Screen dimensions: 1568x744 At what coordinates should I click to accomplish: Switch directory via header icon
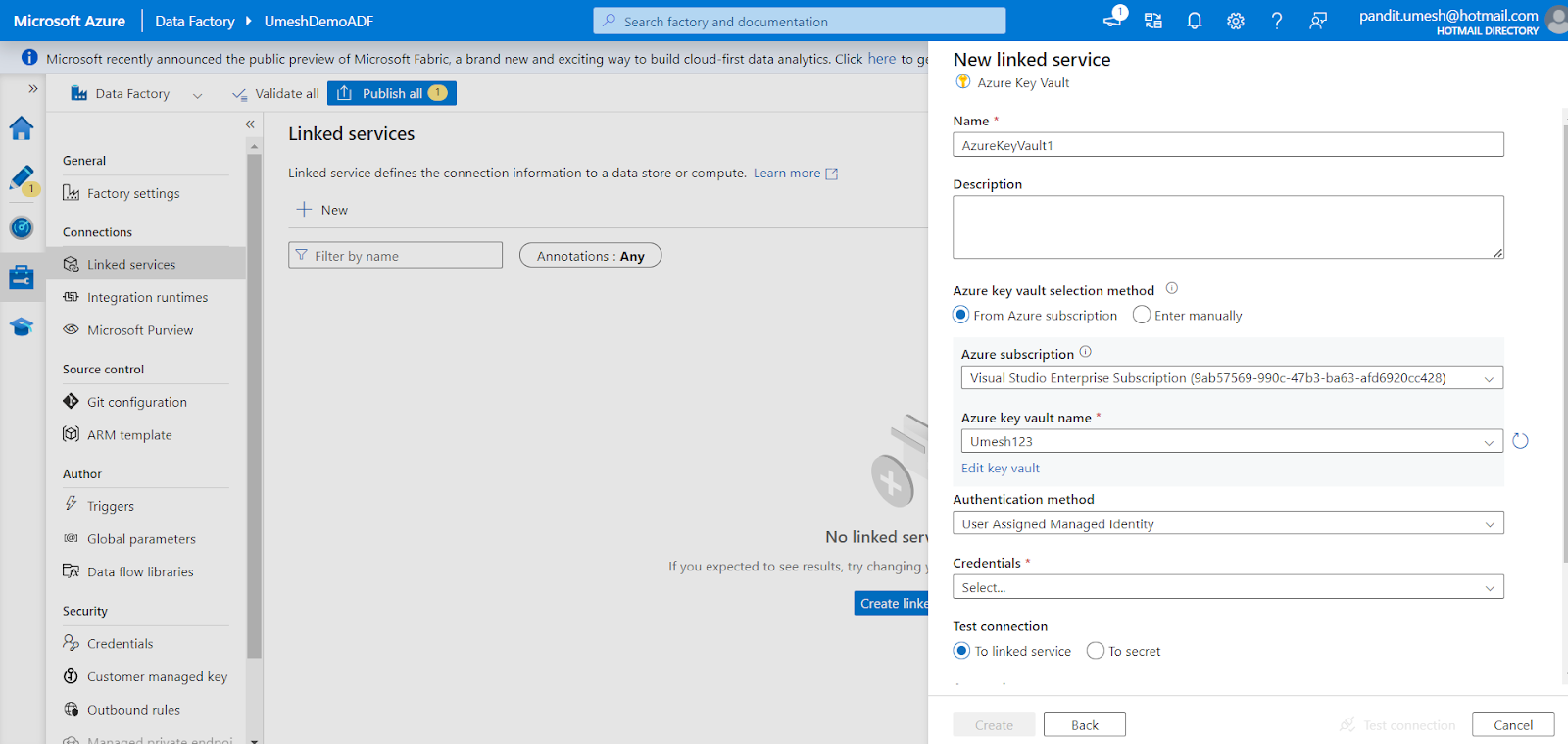(x=1153, y=21)
